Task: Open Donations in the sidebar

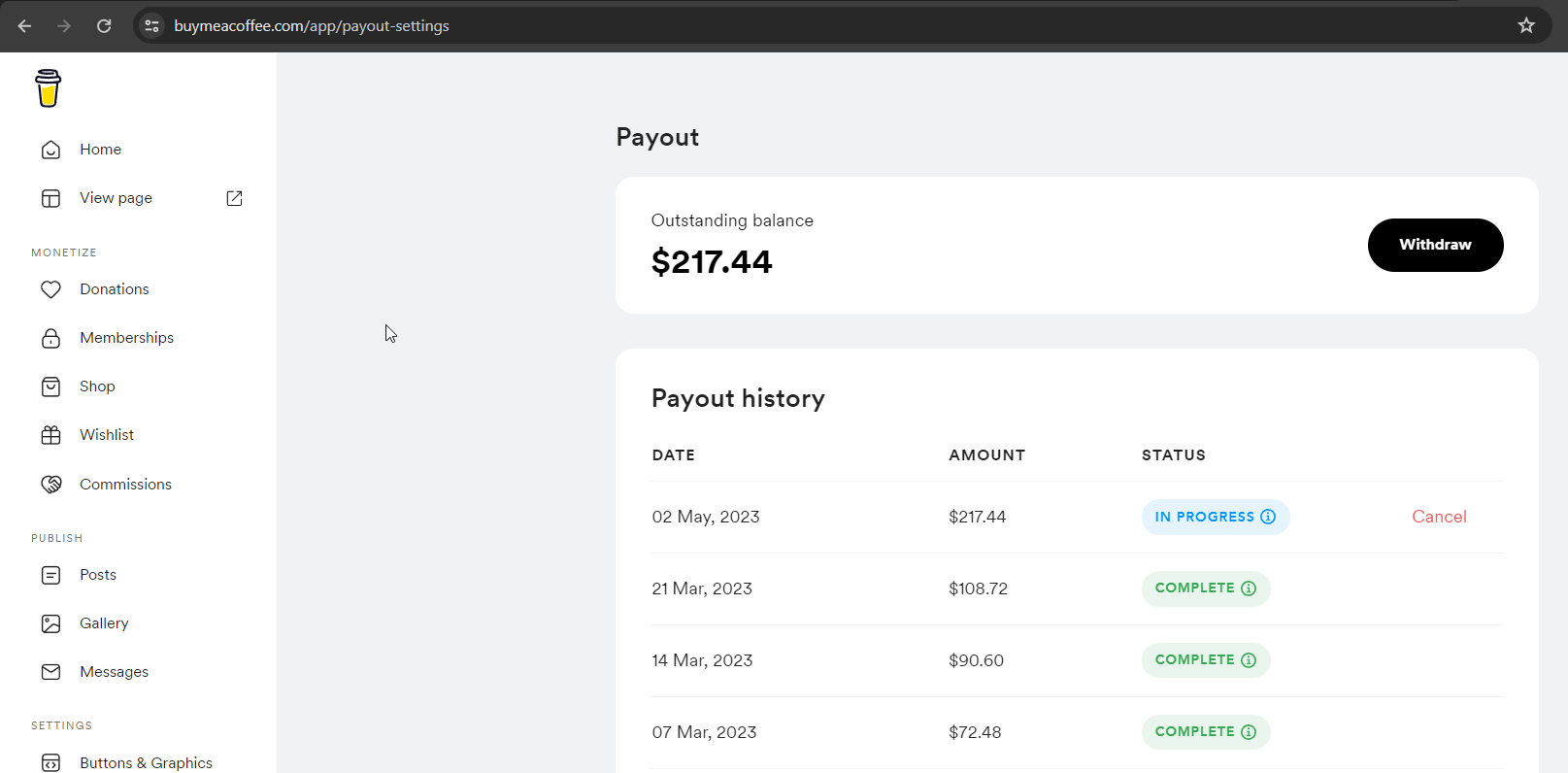Action: (x=114, y=289)
